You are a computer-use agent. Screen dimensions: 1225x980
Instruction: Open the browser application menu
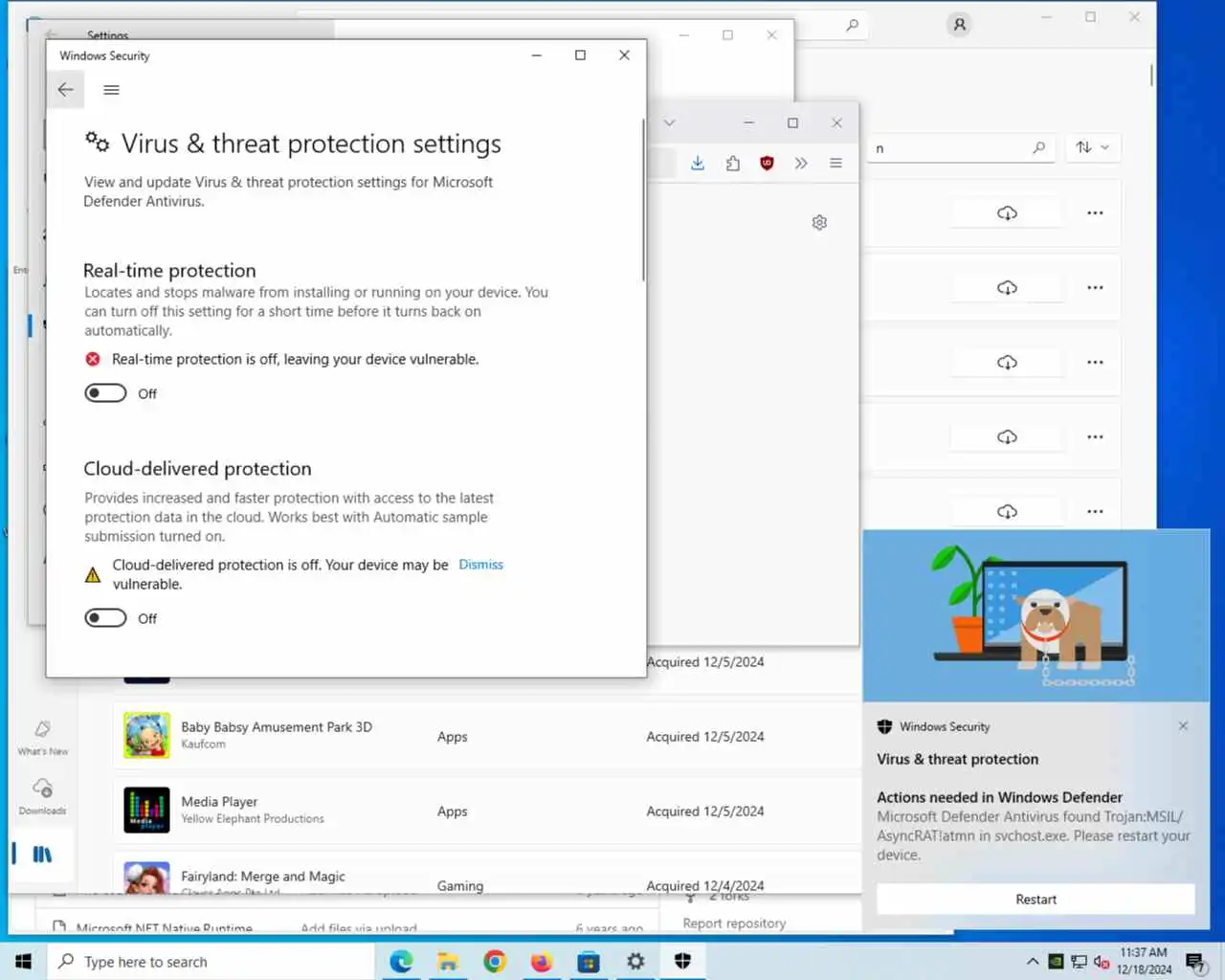coord(835,164)
